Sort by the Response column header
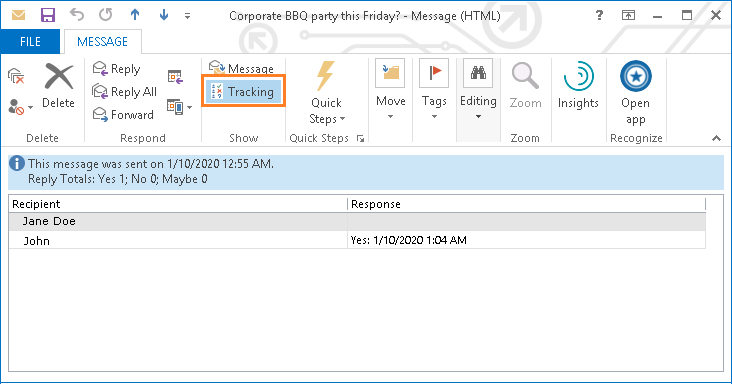 tap(527, 204)
